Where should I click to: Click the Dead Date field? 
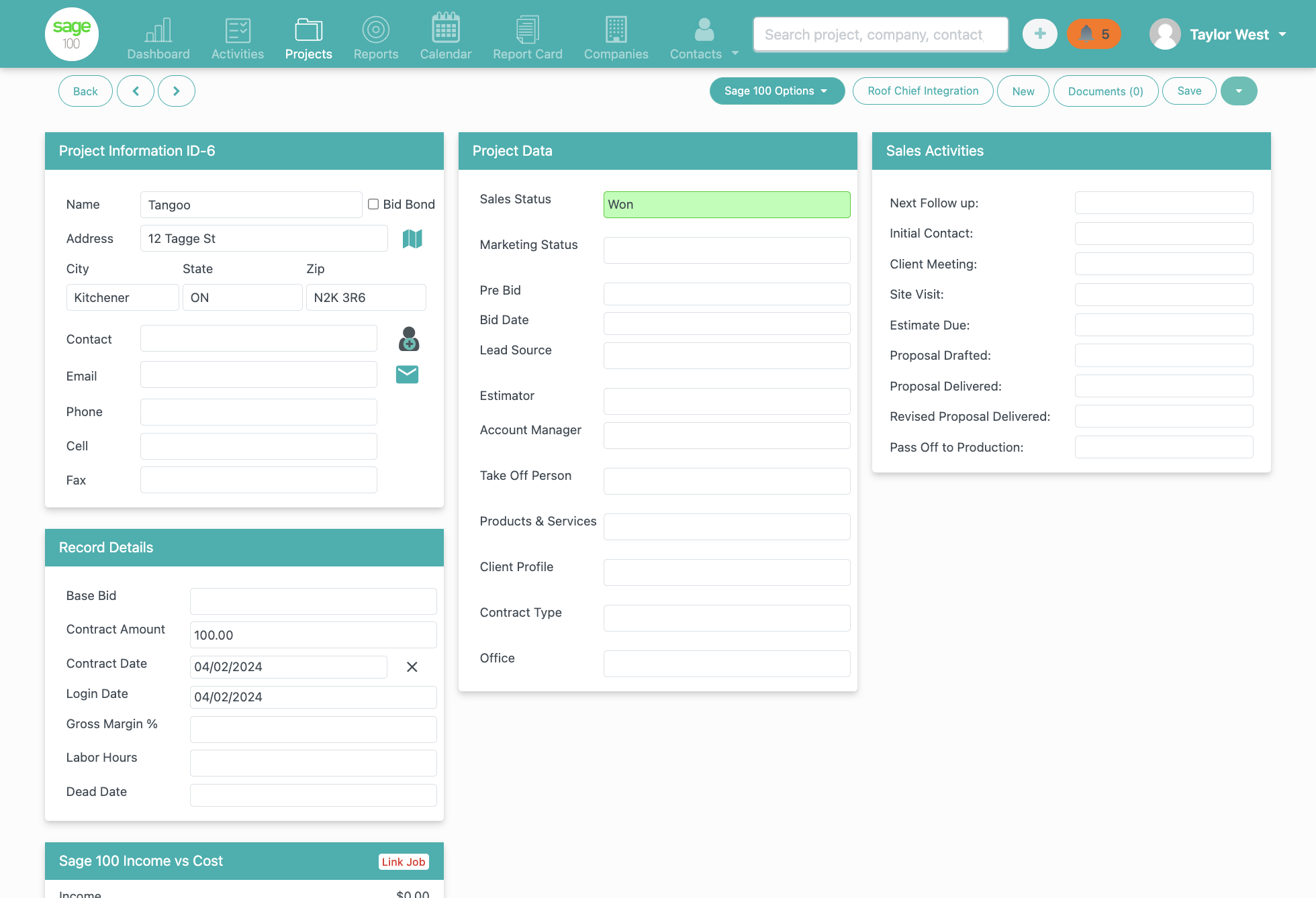314,795
